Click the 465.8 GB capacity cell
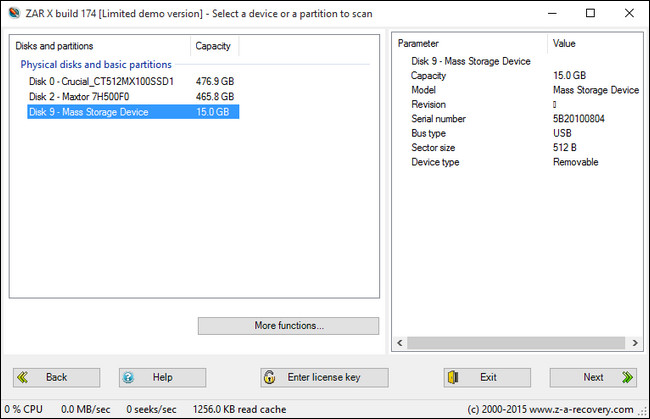The width and height of the screenshot is (650, 419). point(215,97)
